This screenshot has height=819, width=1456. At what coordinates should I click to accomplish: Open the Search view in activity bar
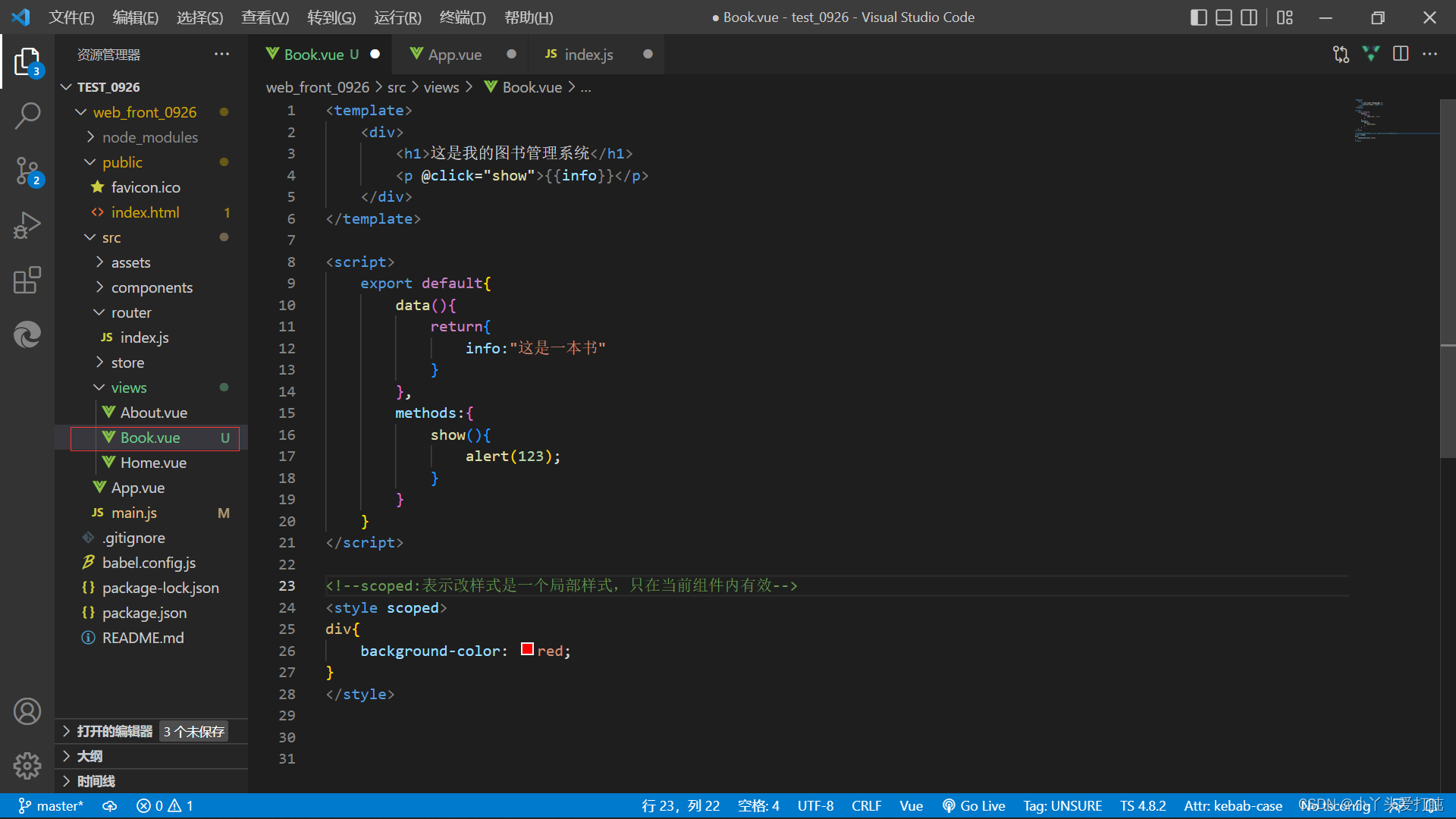coord(27,116)
